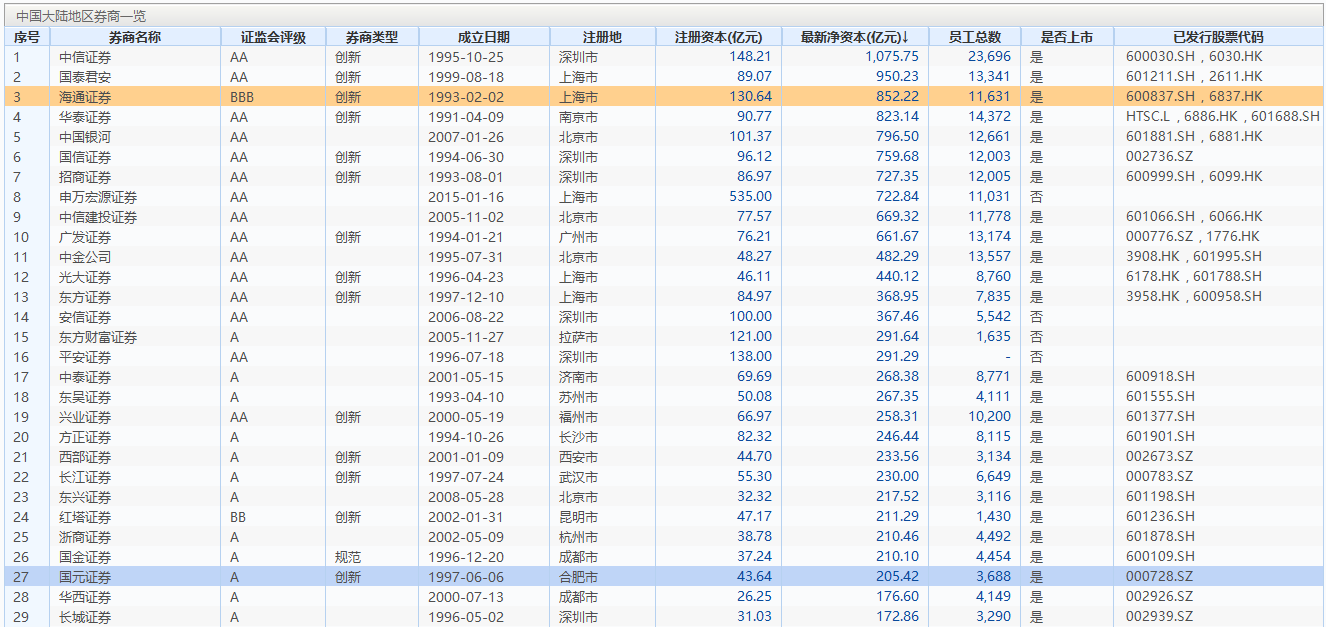Click the 中金公司 name
The width and height of the screenshot is (1326, 627).
click(85, 257)
